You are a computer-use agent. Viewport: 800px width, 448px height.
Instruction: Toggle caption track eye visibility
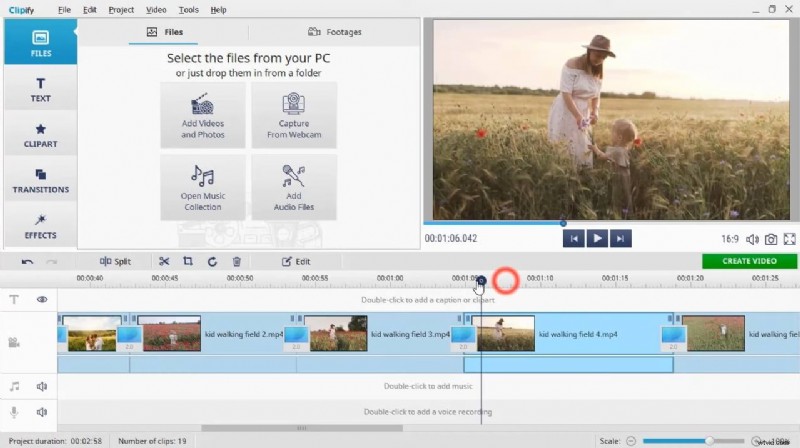(42, 300)
